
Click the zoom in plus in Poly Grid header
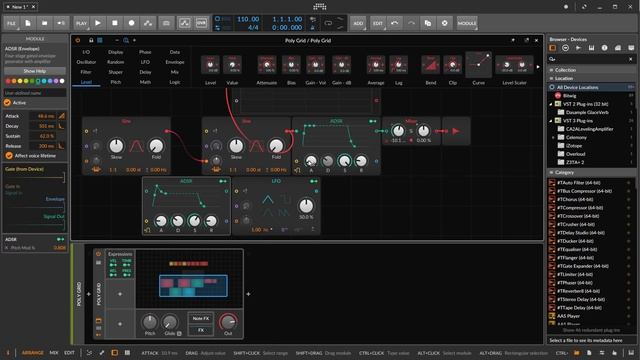(134, 40)
